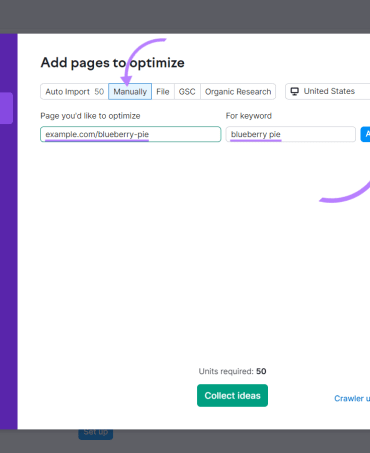Open the United States location dropdown

click(328, 91)
